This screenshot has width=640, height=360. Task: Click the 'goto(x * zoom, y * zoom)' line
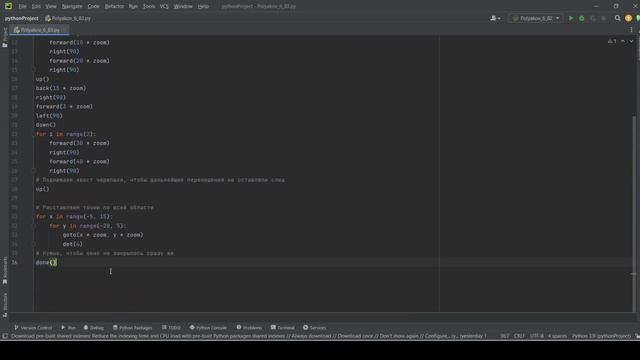(x=103, y=235)
